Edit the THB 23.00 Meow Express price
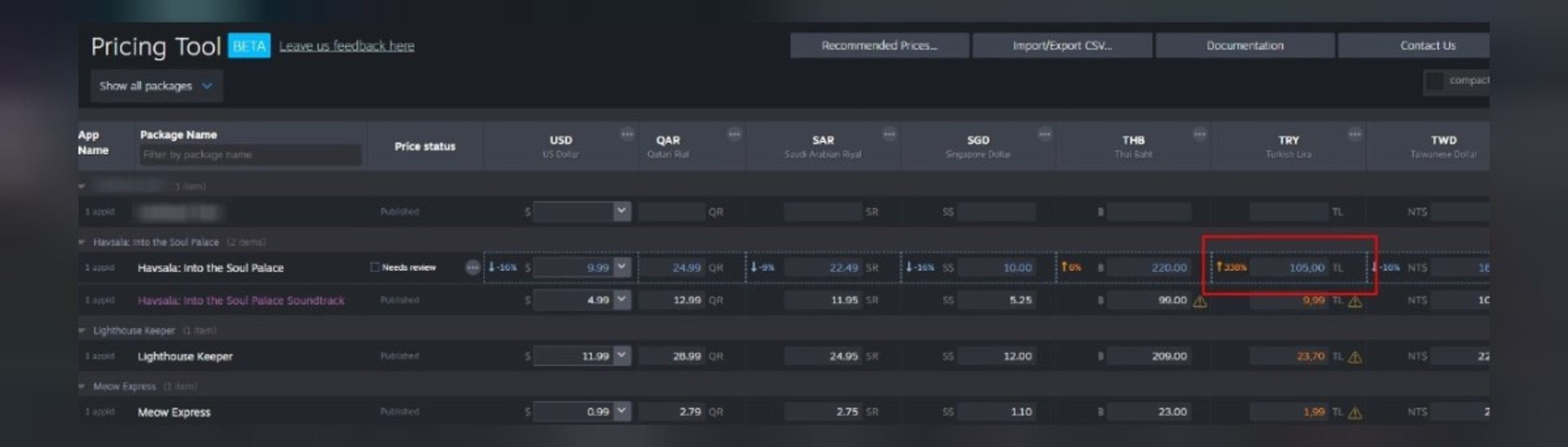 coord(1149,412)
